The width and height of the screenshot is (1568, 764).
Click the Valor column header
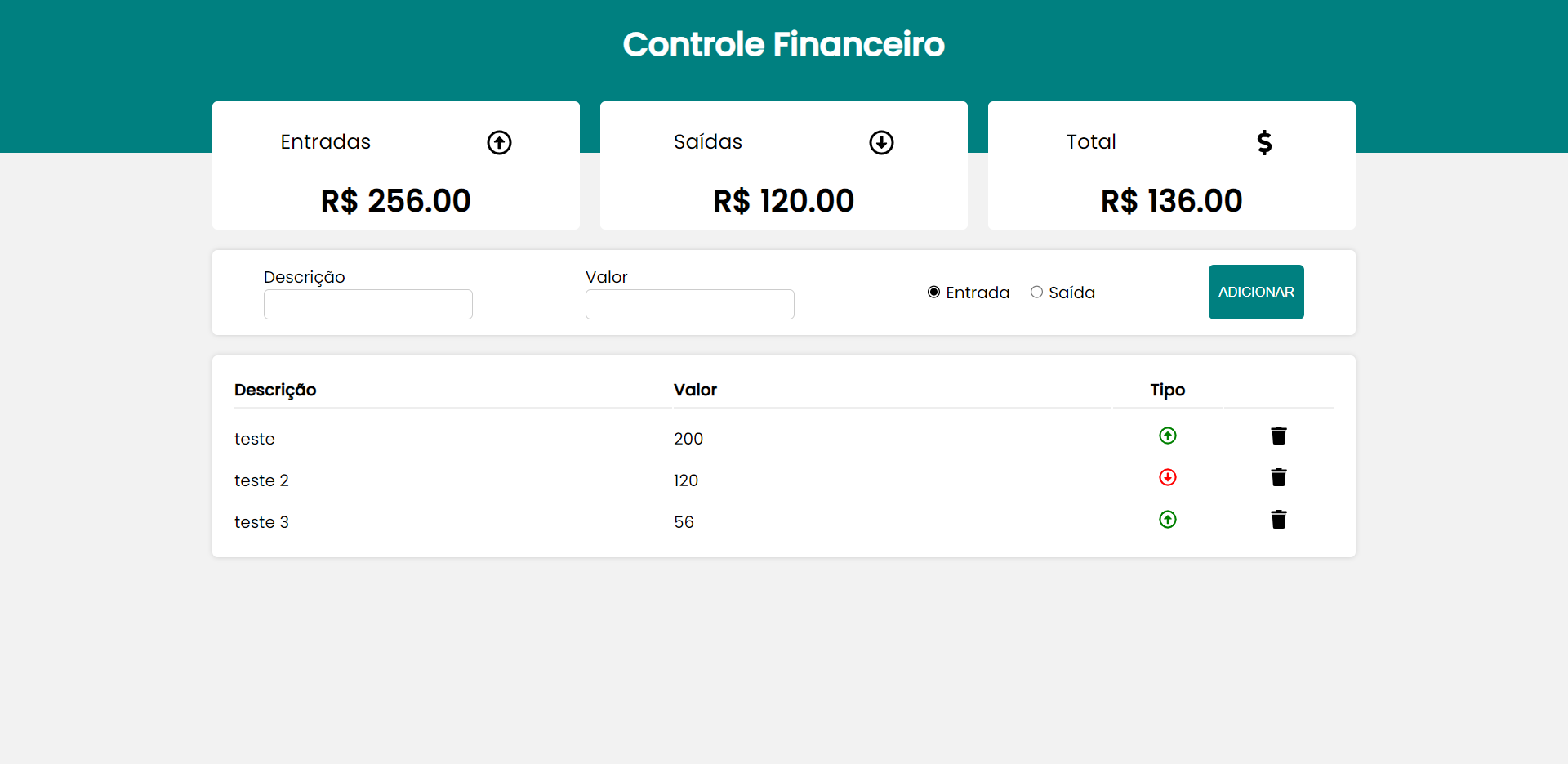pos(696,390)
